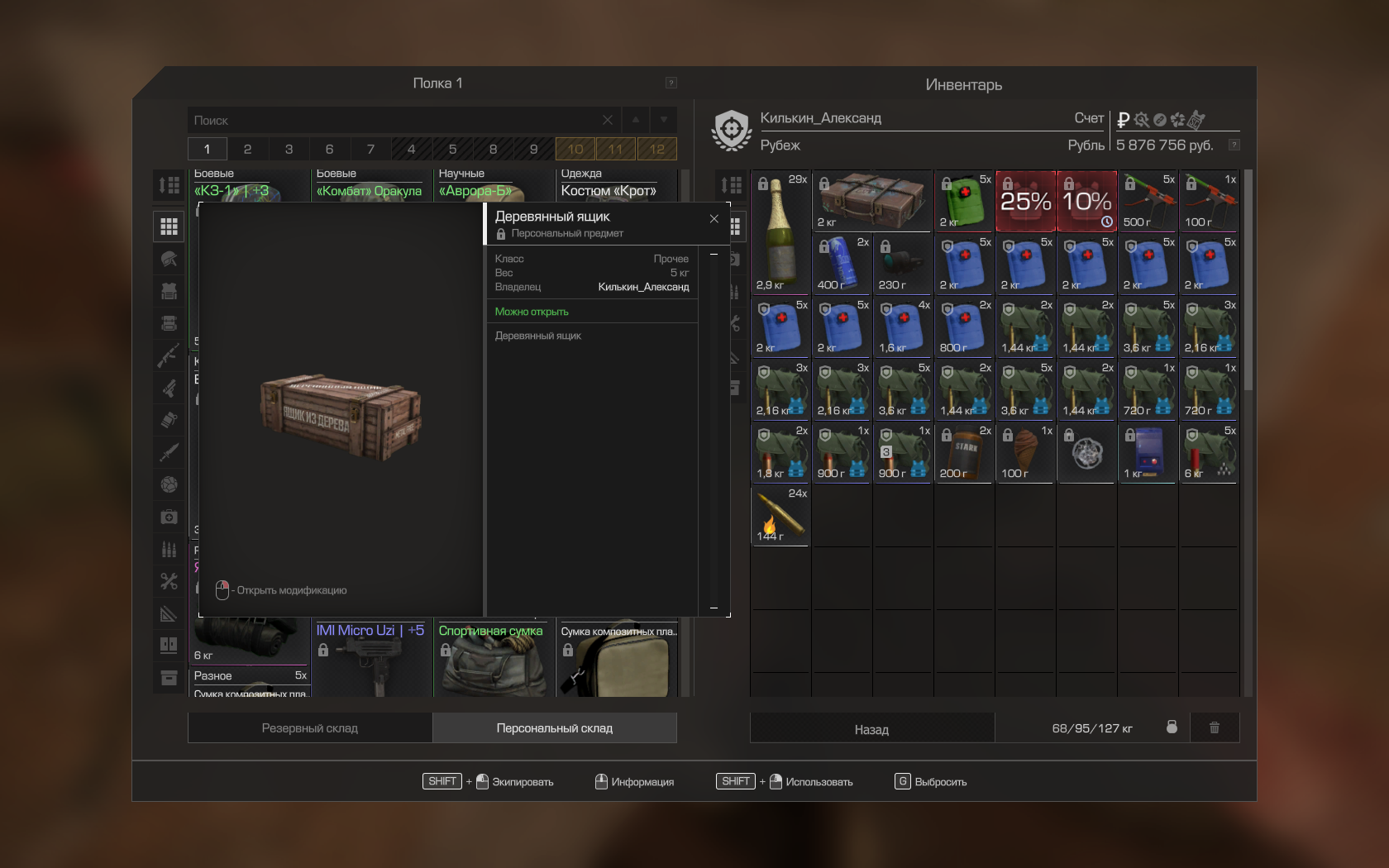Collapse the popup details with top minus
The image size is (1389, 868).
pos(714,254)
